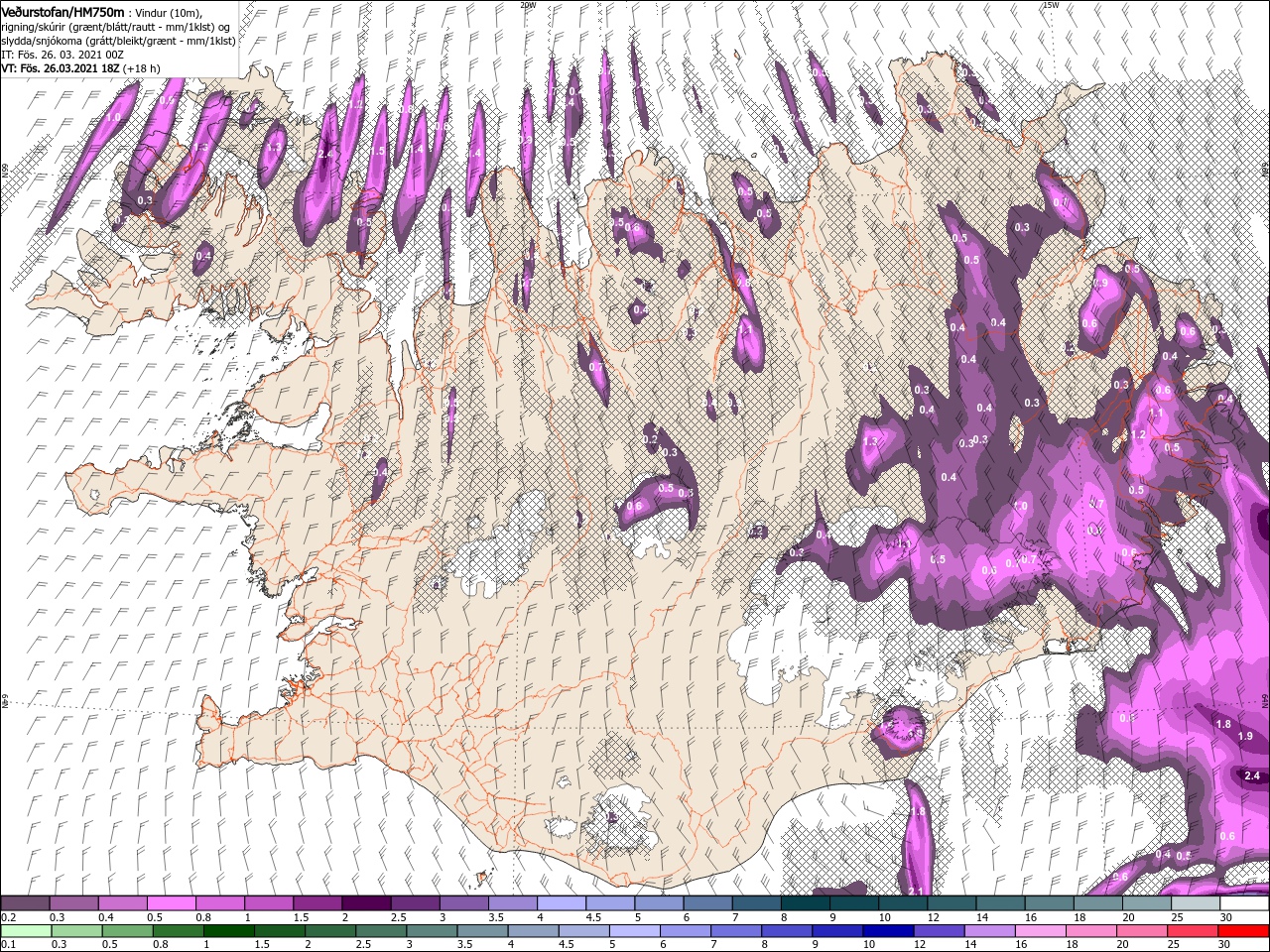The height and width of the screenshot is (952, 1270).
Task: Pick the rain scale swatch between 12 and 14
Action: click(939, 930)
